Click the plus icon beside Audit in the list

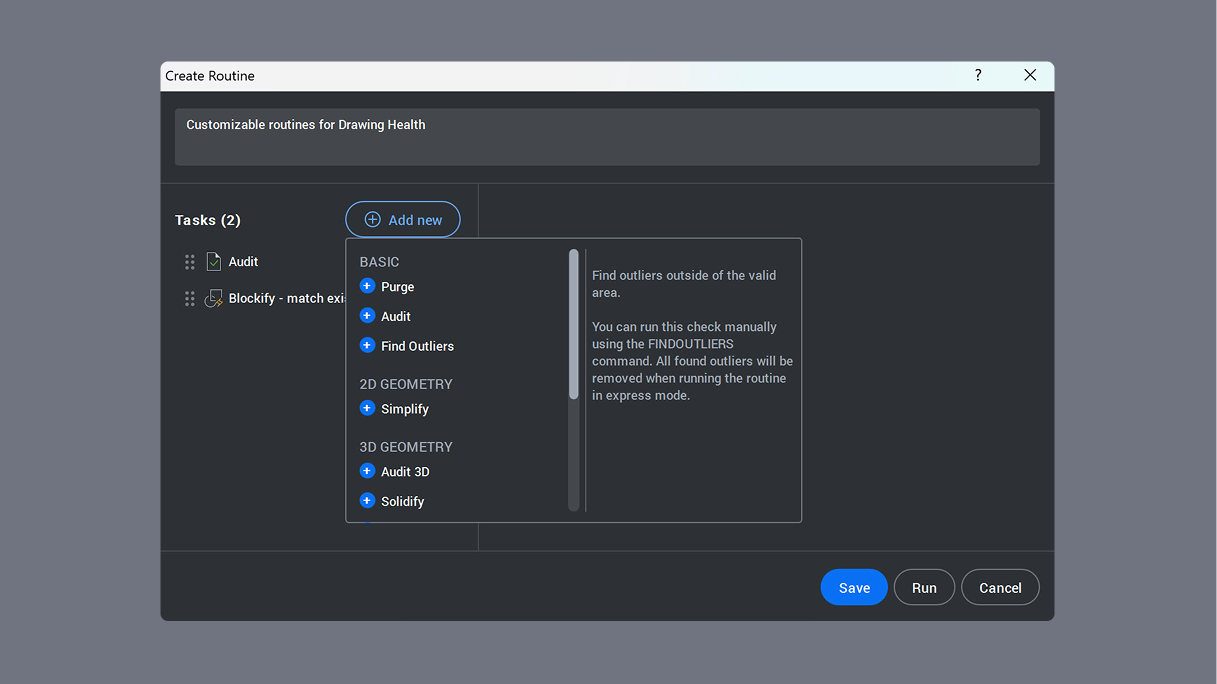click(x=367, y=316)
